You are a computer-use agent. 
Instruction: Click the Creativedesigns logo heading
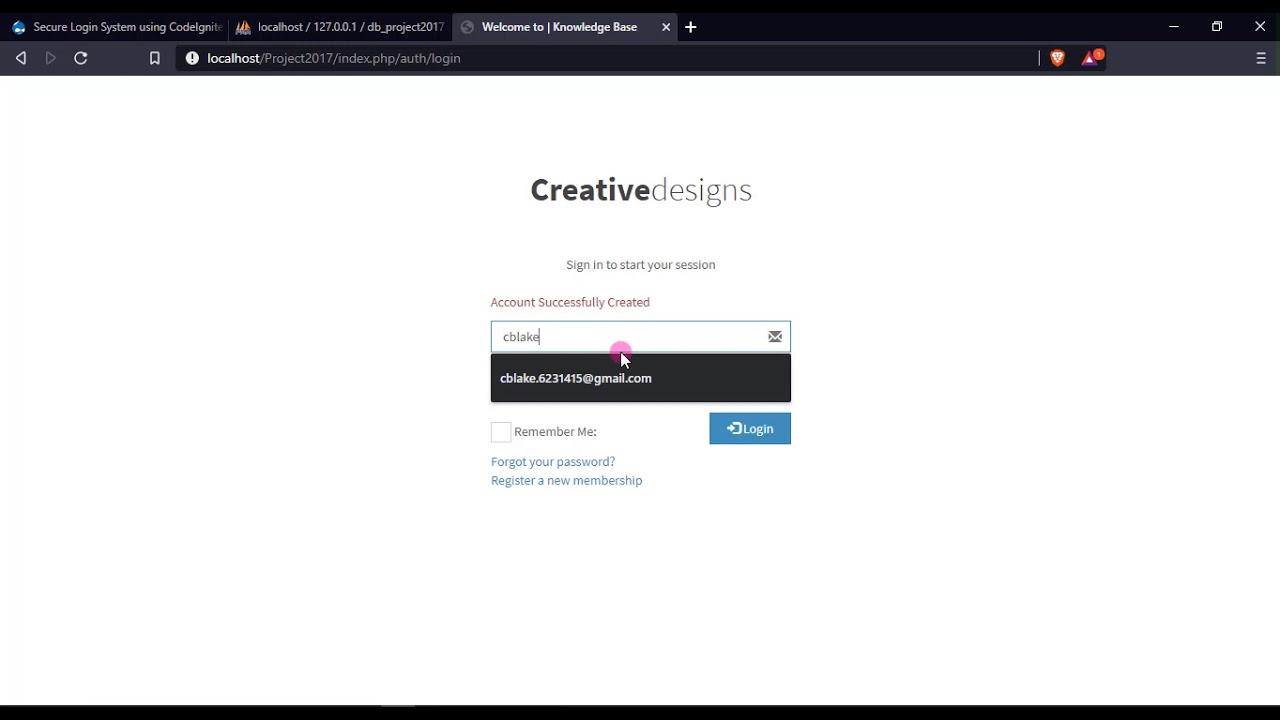point(641,190)
